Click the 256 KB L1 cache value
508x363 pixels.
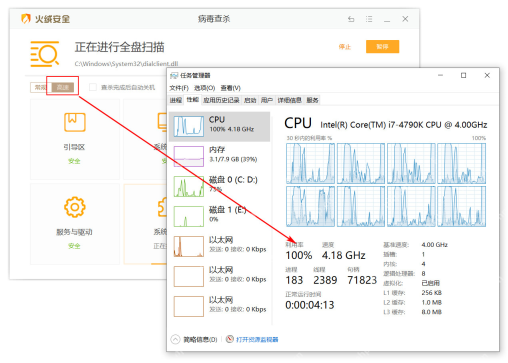(x=432, y=293)
